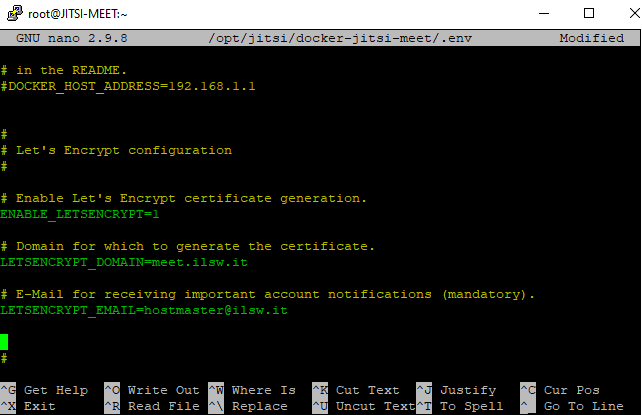Image resolution: width=642 pixels, height=415 pixels.
Task: Click the ^R Read File shortcut
Action: [x=152, y=406]
